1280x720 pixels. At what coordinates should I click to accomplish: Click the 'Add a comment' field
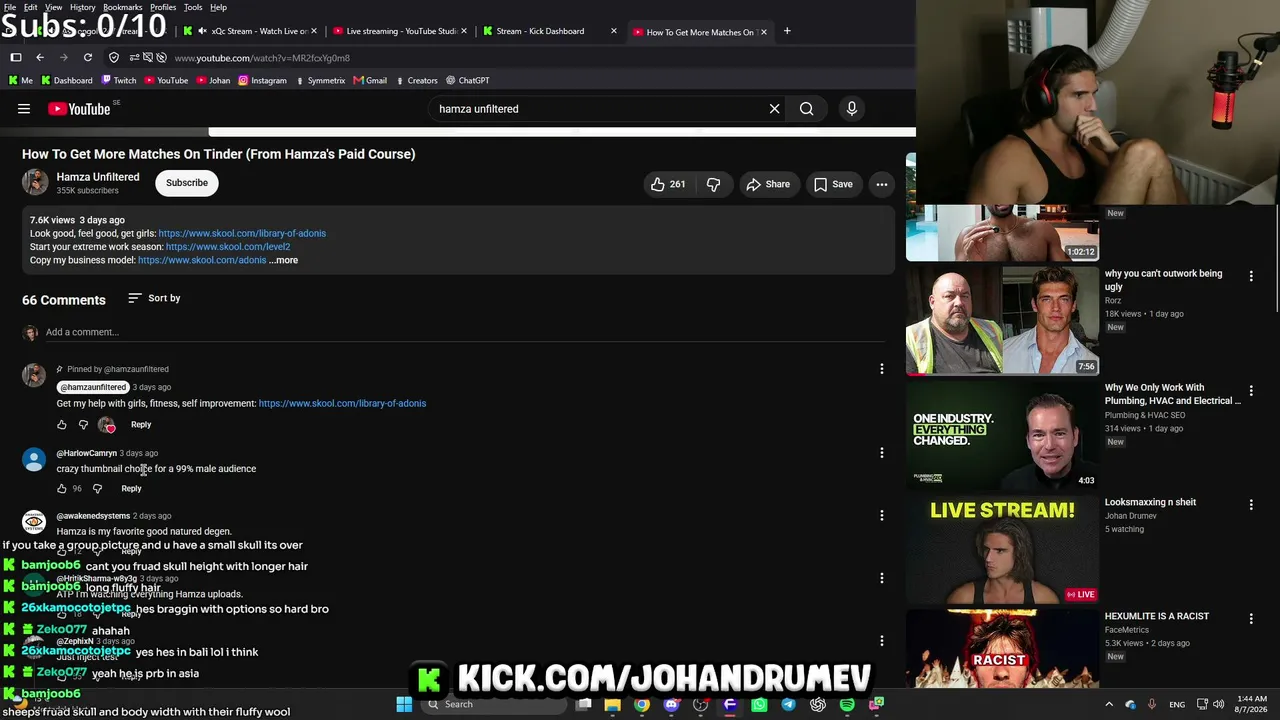465,332
